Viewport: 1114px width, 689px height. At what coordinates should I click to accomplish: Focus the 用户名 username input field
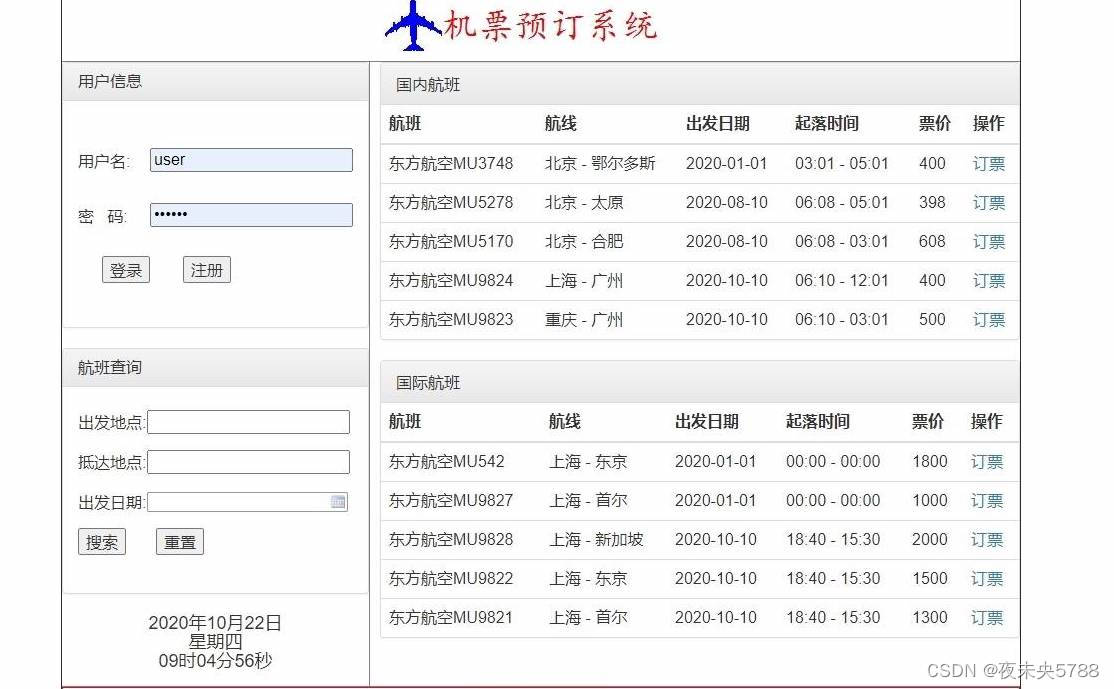point(252,160)
